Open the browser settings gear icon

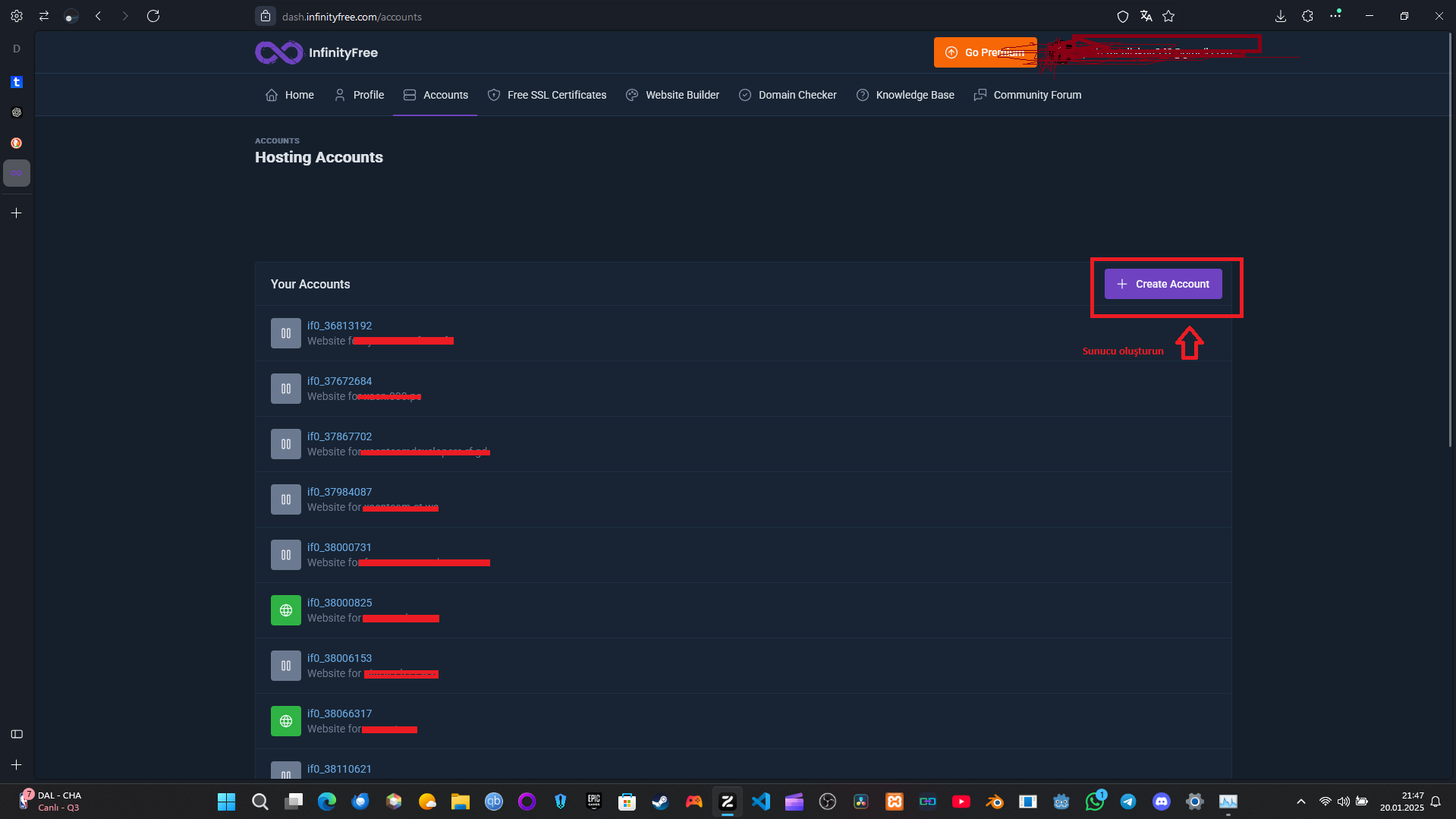click(x=17, y=16)
